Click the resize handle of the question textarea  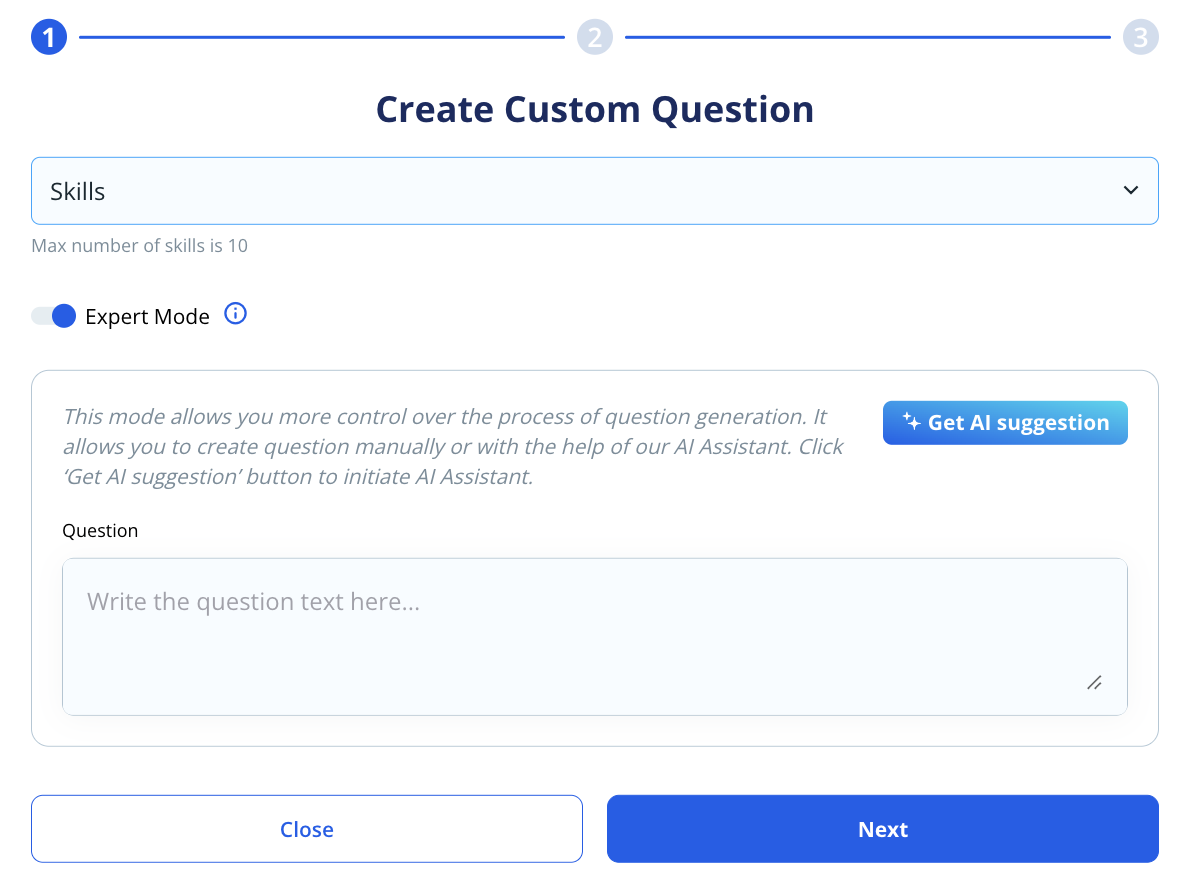[x=1094, y=682]
